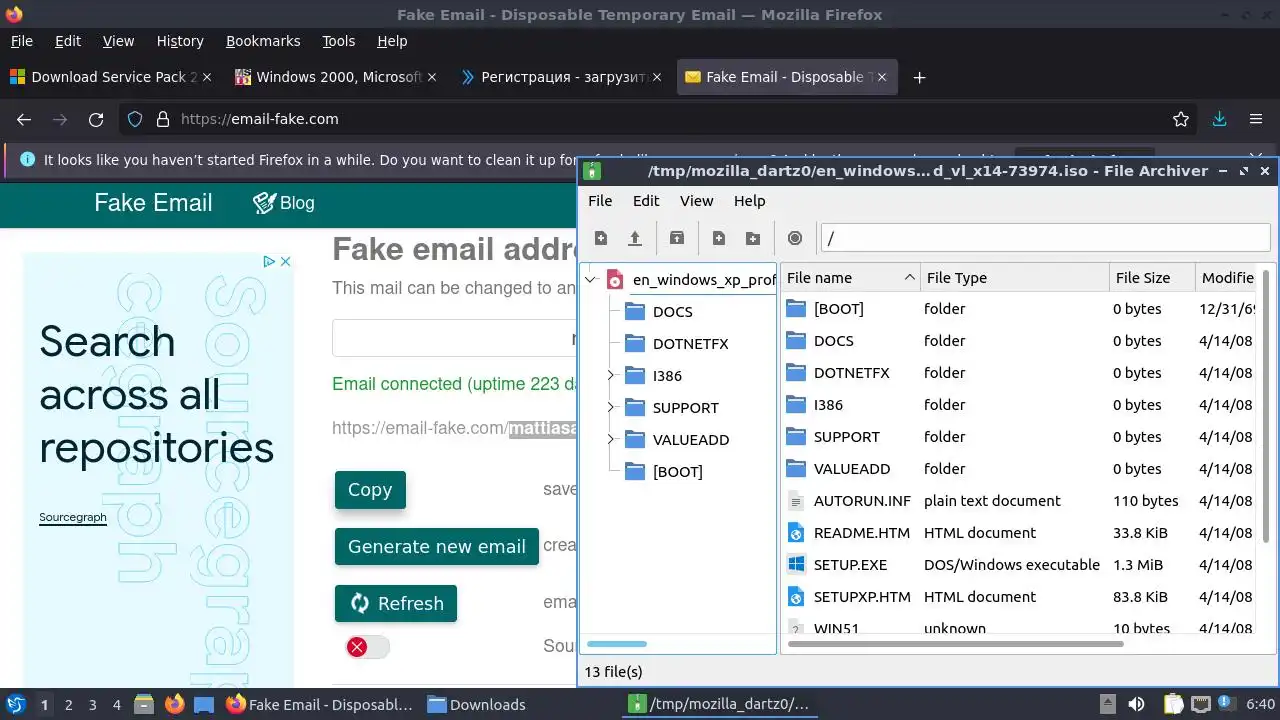
Task: Click Firefox reload page icon
Action: pos(96,119)
